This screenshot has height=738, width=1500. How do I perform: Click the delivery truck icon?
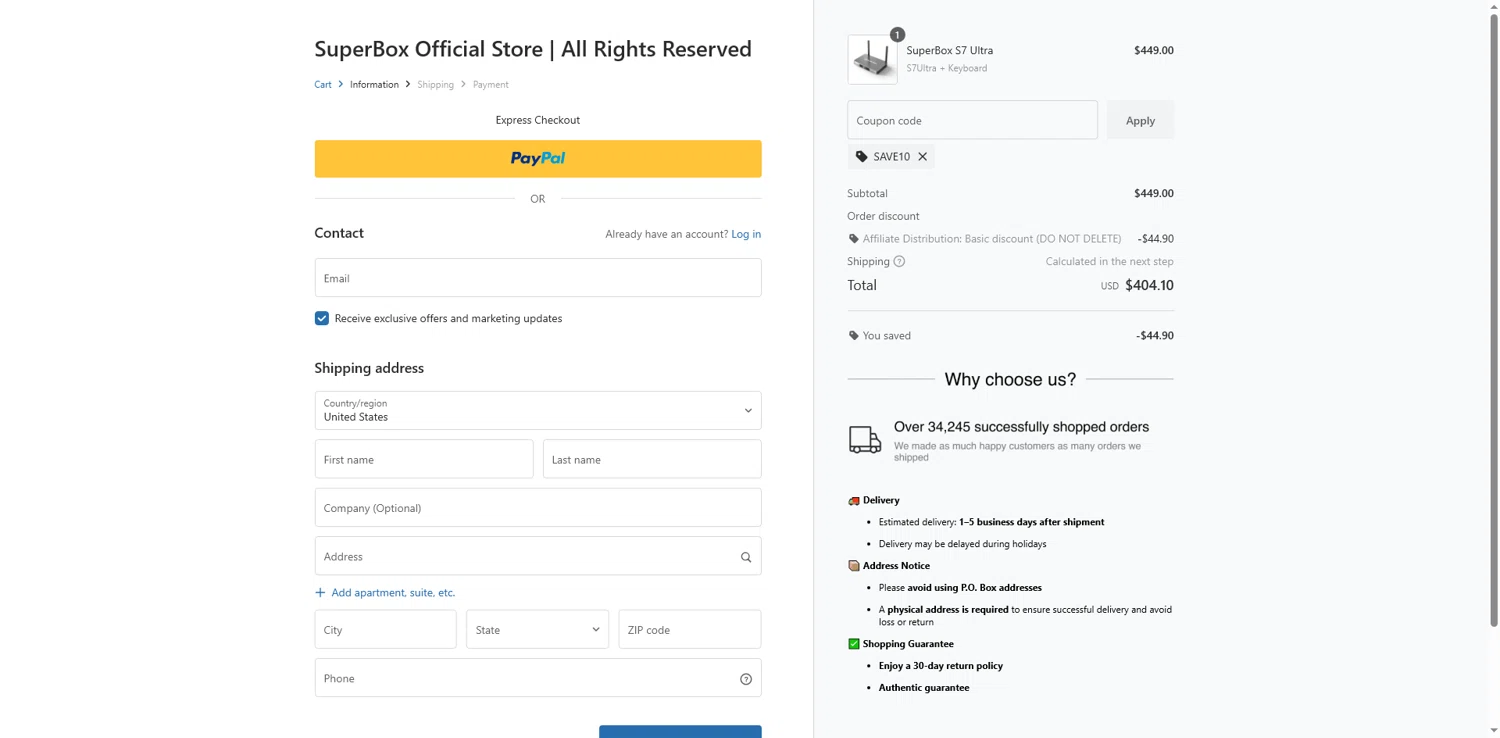pyautogui.click(x=865, y=440)
